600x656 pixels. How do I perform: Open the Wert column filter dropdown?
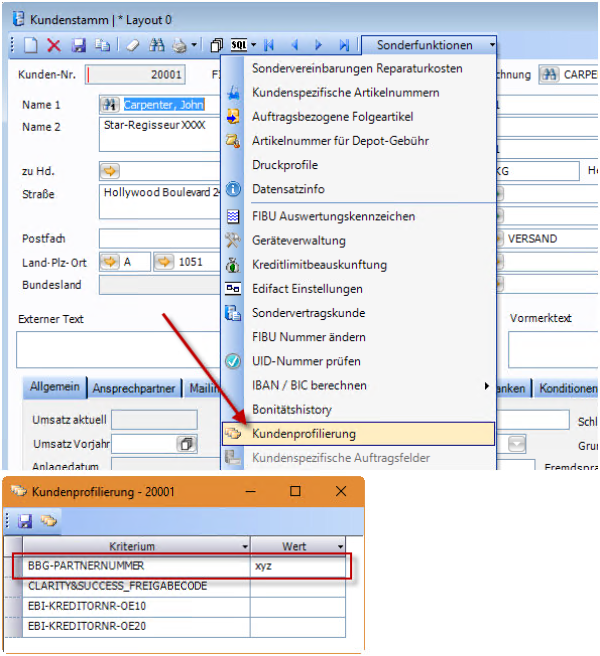coord(341,547)
